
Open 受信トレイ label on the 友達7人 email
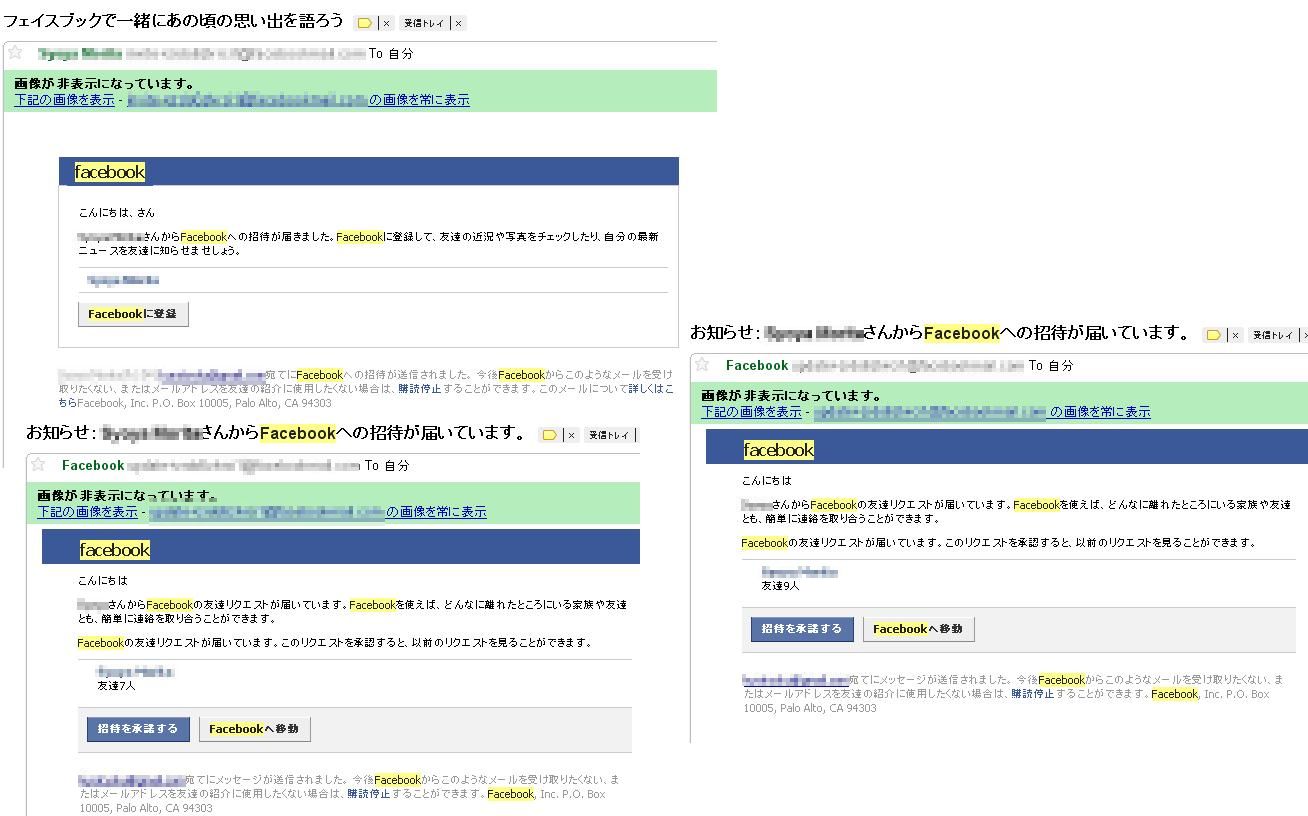pyautogui.click(x=608, y=435)
